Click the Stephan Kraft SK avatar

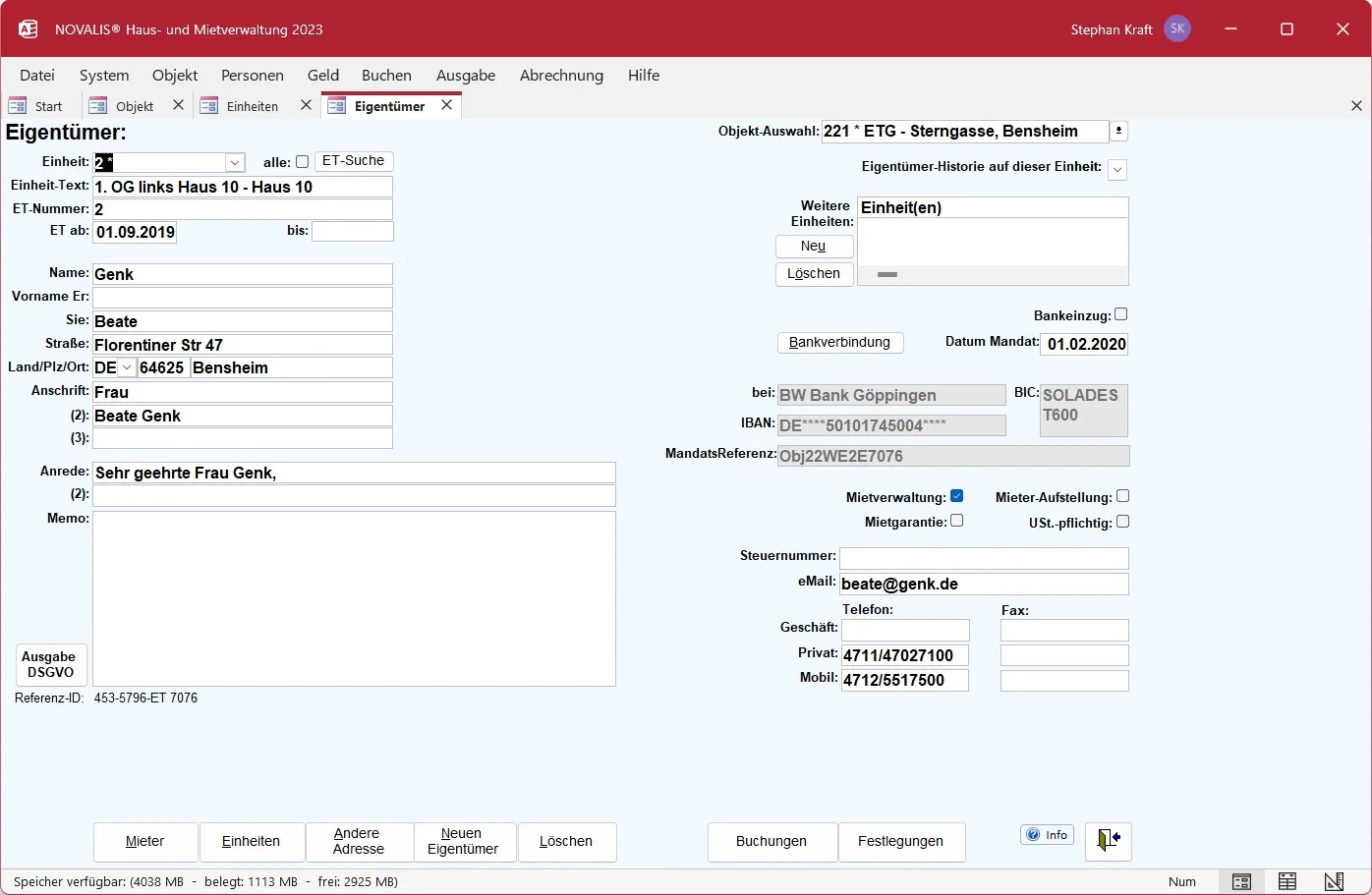tap(1177, 29)
